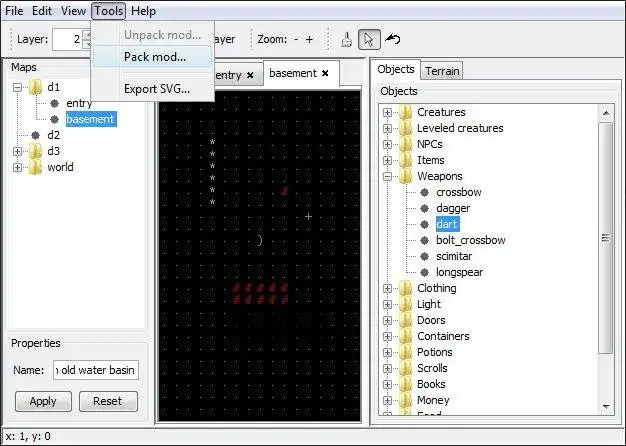This screenshot has width=626, height=446.
Task: Click the Creatures folder icon
Action: click(405, 112)
